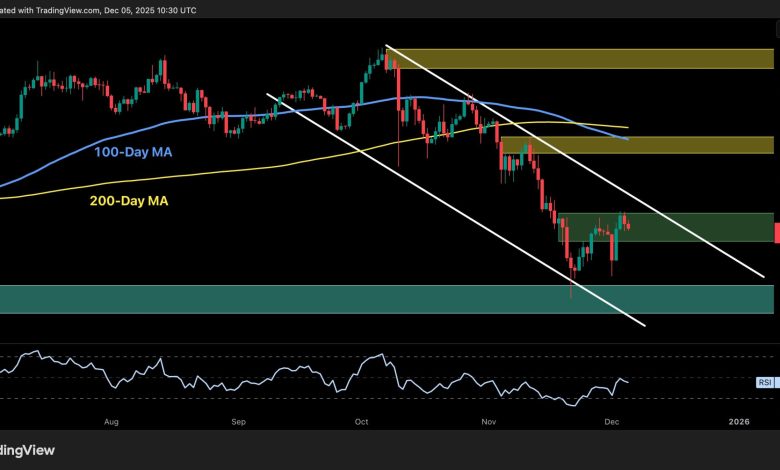Click the 2026 label on time axis
Image resolution: width=780 pixels, height=470 pixels.
(x=739, y=423)
